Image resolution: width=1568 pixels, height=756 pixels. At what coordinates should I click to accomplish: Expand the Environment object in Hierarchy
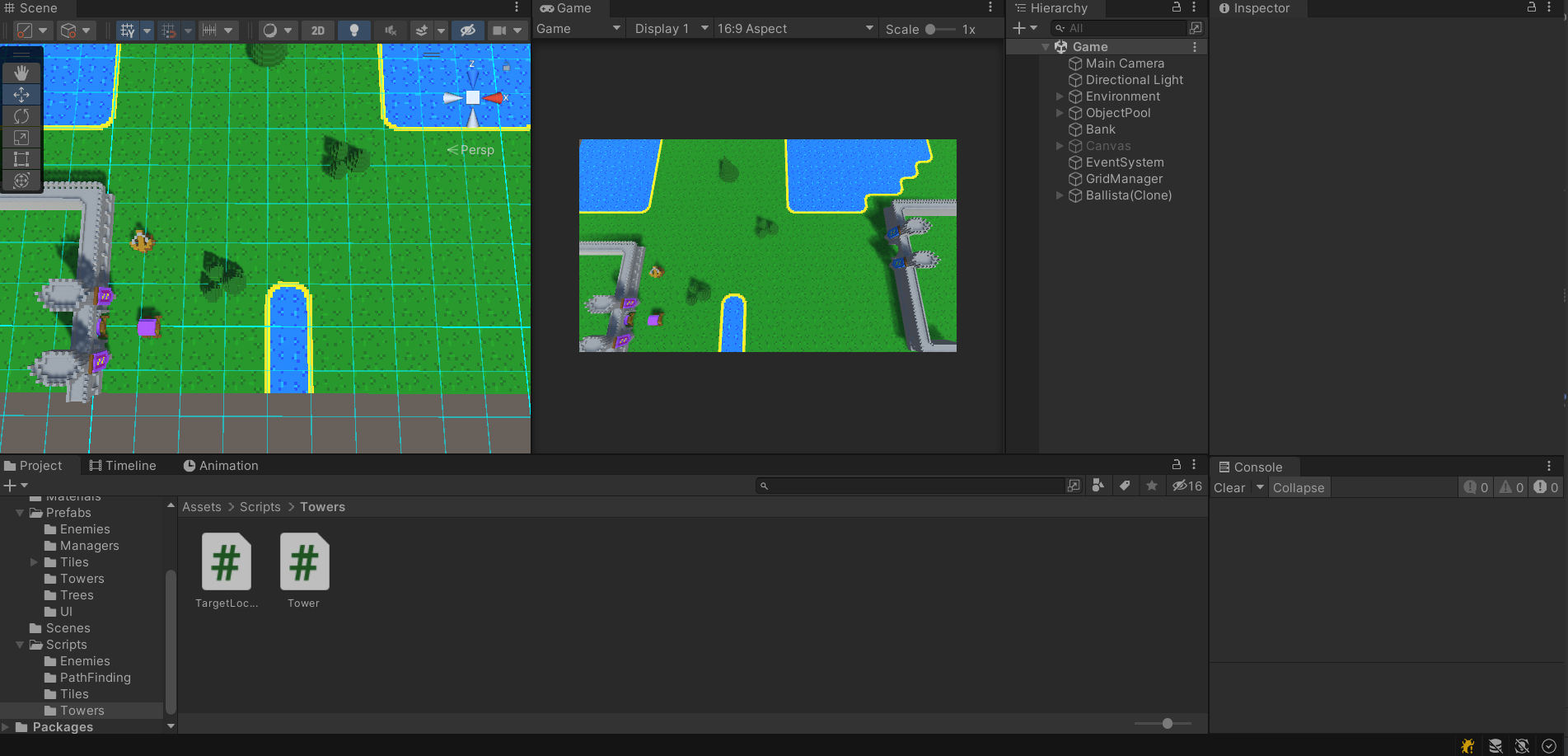(x=1060, y=96)
